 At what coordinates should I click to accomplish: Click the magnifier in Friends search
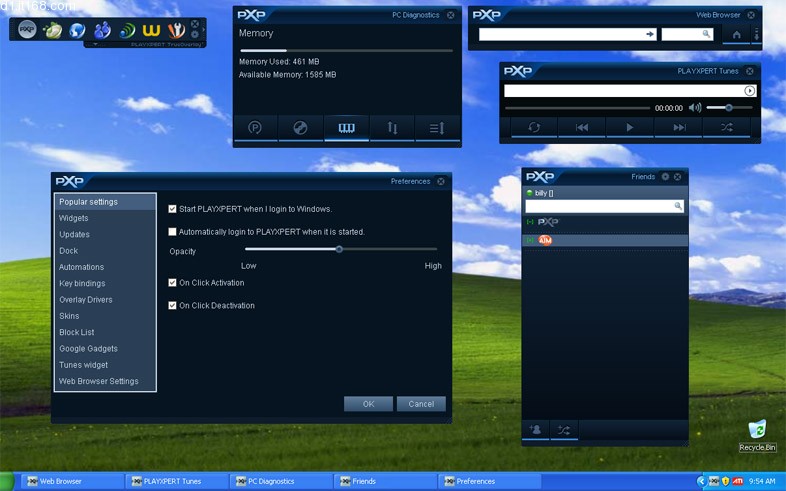coord(678,206)
